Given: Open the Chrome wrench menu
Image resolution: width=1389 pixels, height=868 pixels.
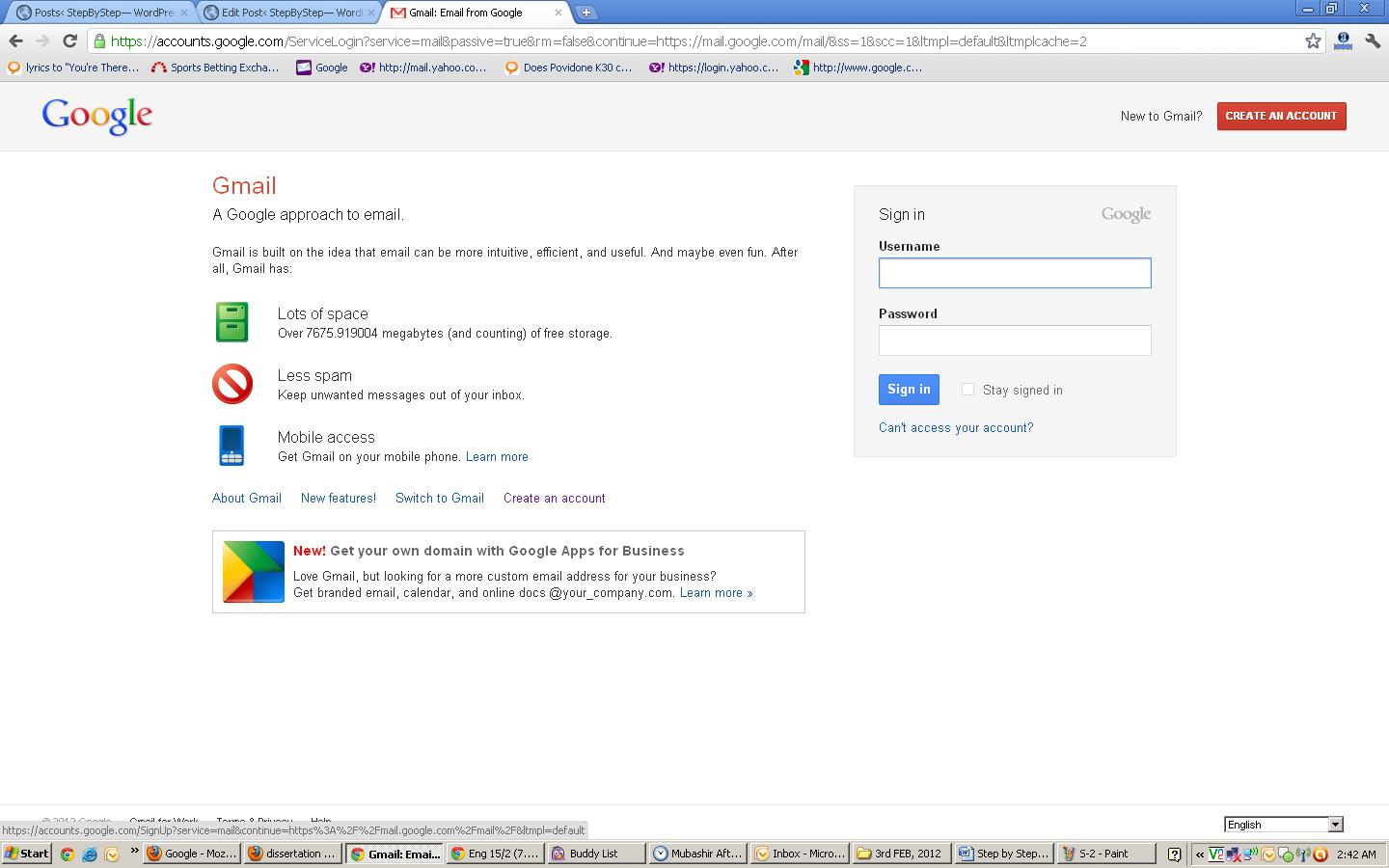Looking at the screenshot, I should click(1373, 41).
